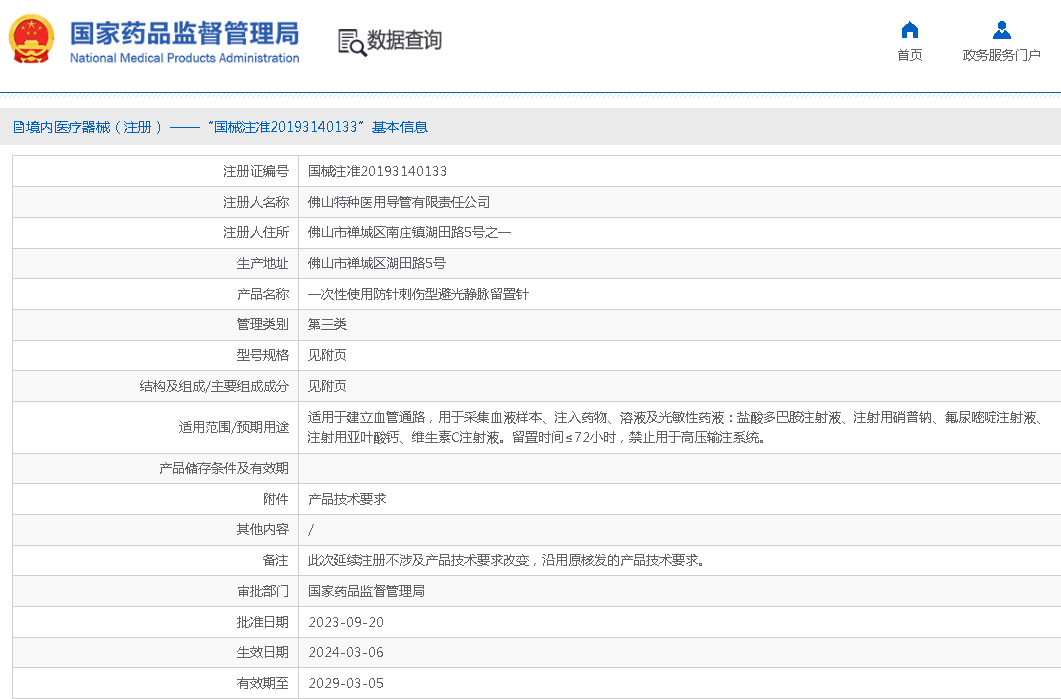1061x699 pixels.
Task: Select the 产品名称 label
Action: click(263, 294)
